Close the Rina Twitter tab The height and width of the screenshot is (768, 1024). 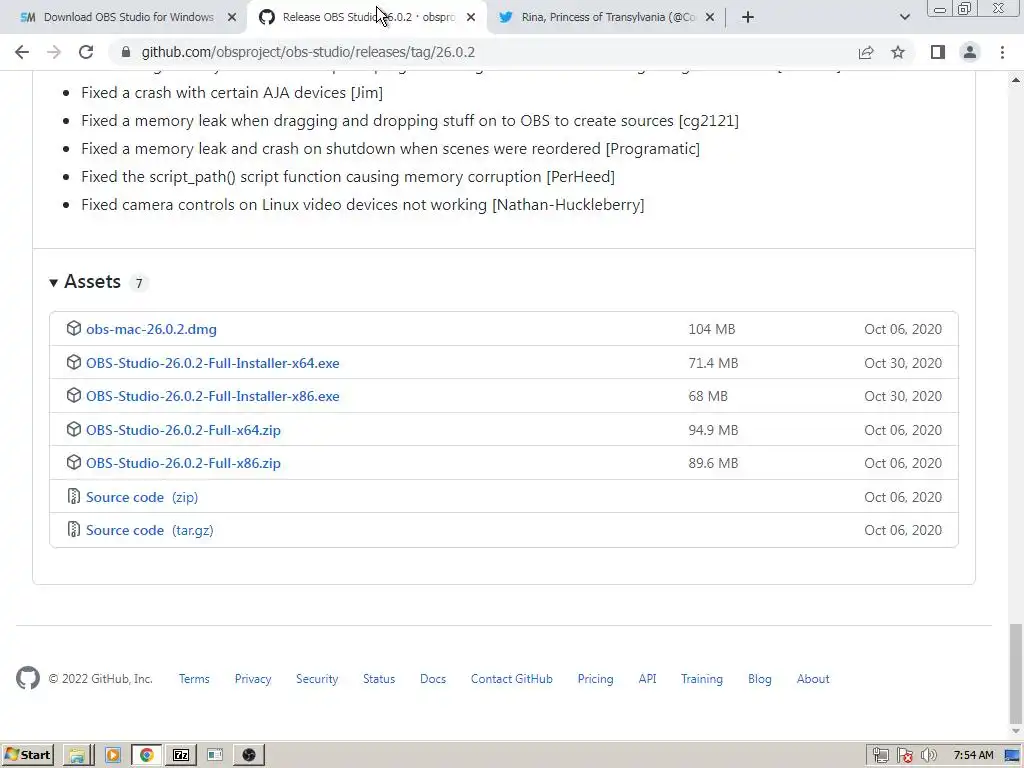click(710, 18)
